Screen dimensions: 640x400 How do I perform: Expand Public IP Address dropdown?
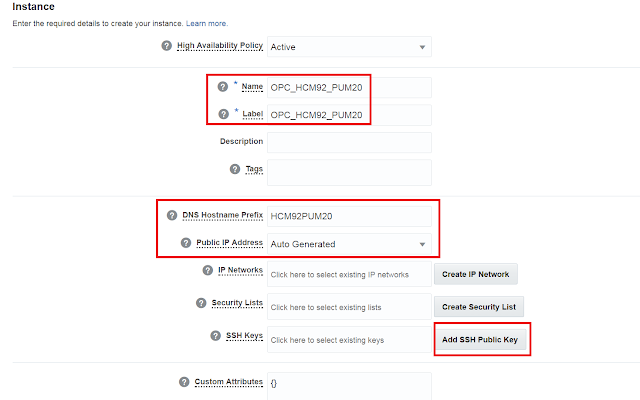click(349, 244)
